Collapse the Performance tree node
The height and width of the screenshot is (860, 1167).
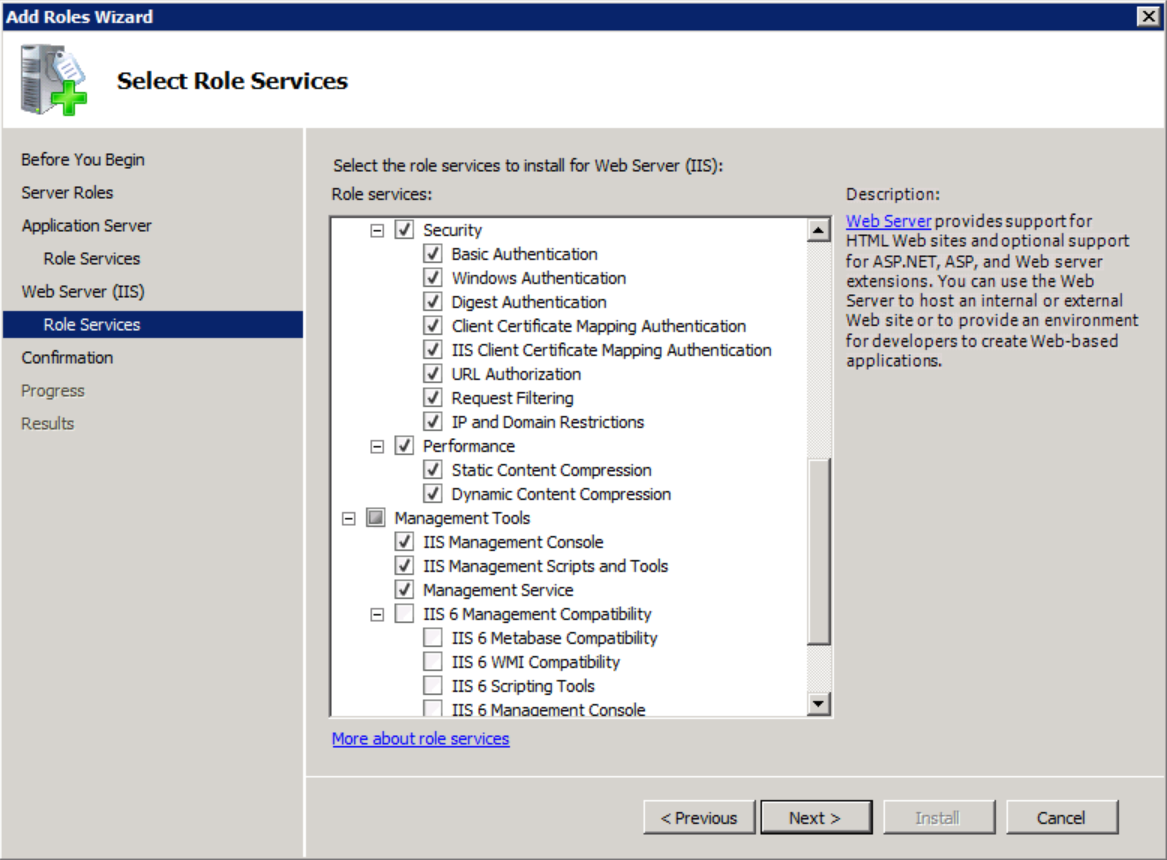point(377,446)
